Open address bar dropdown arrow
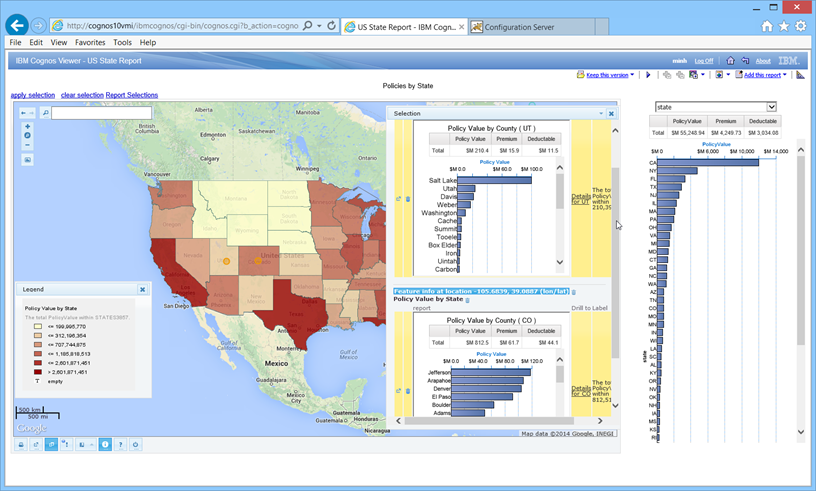The height and width of the screenshot is (491, 816). click(x=319, y=26)
